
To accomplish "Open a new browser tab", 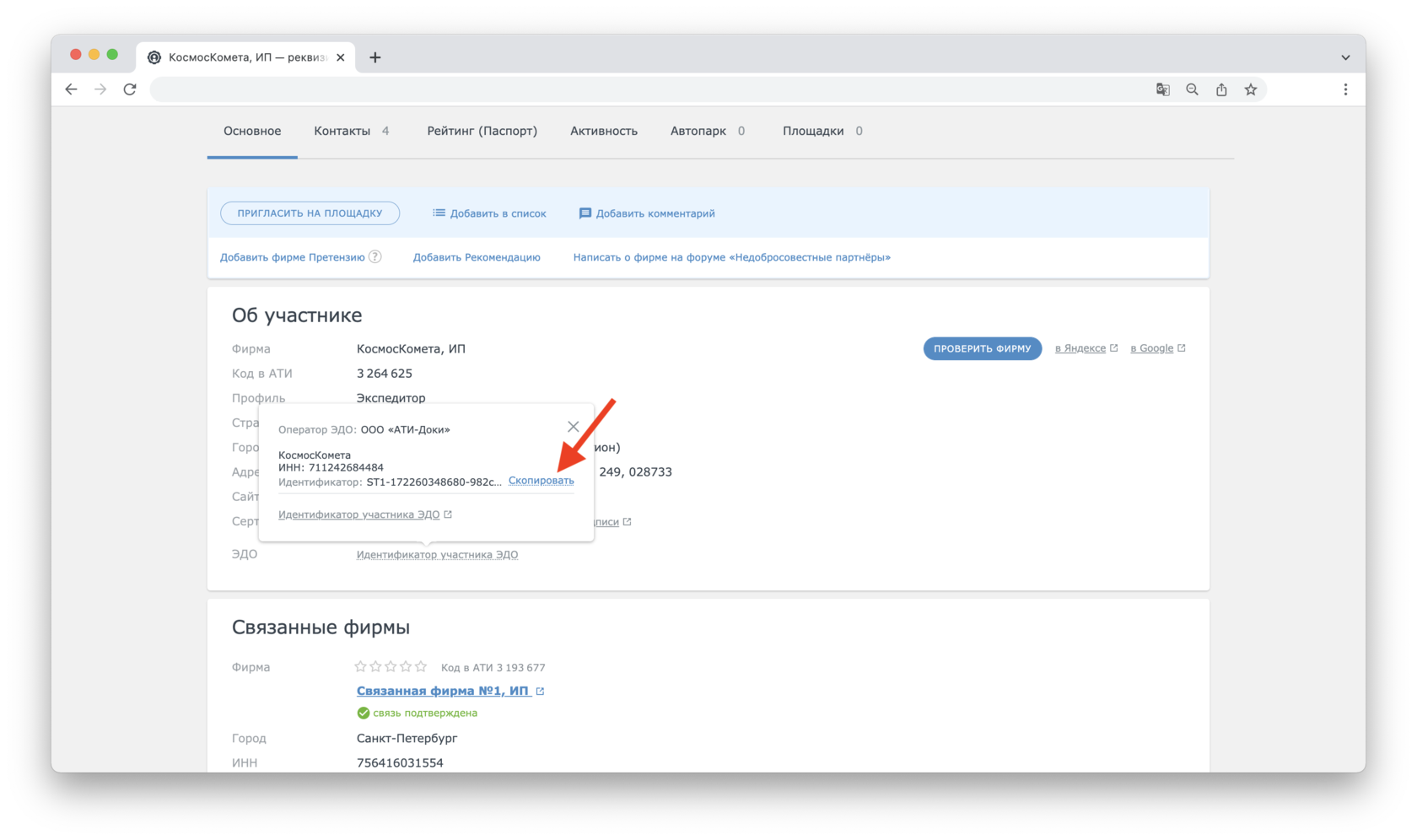I will click(x=375, y=57).
